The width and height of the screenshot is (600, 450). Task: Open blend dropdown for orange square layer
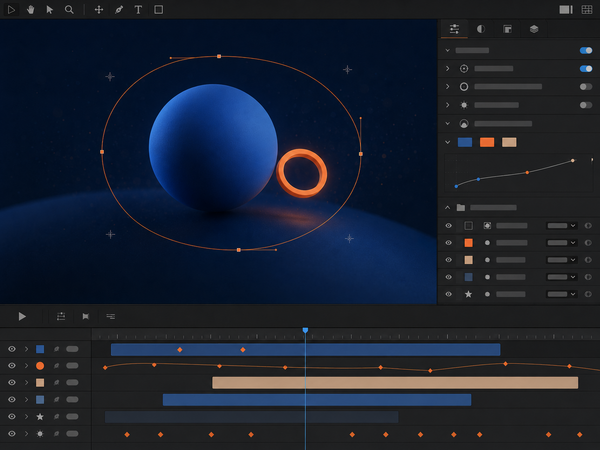[561, 243]
